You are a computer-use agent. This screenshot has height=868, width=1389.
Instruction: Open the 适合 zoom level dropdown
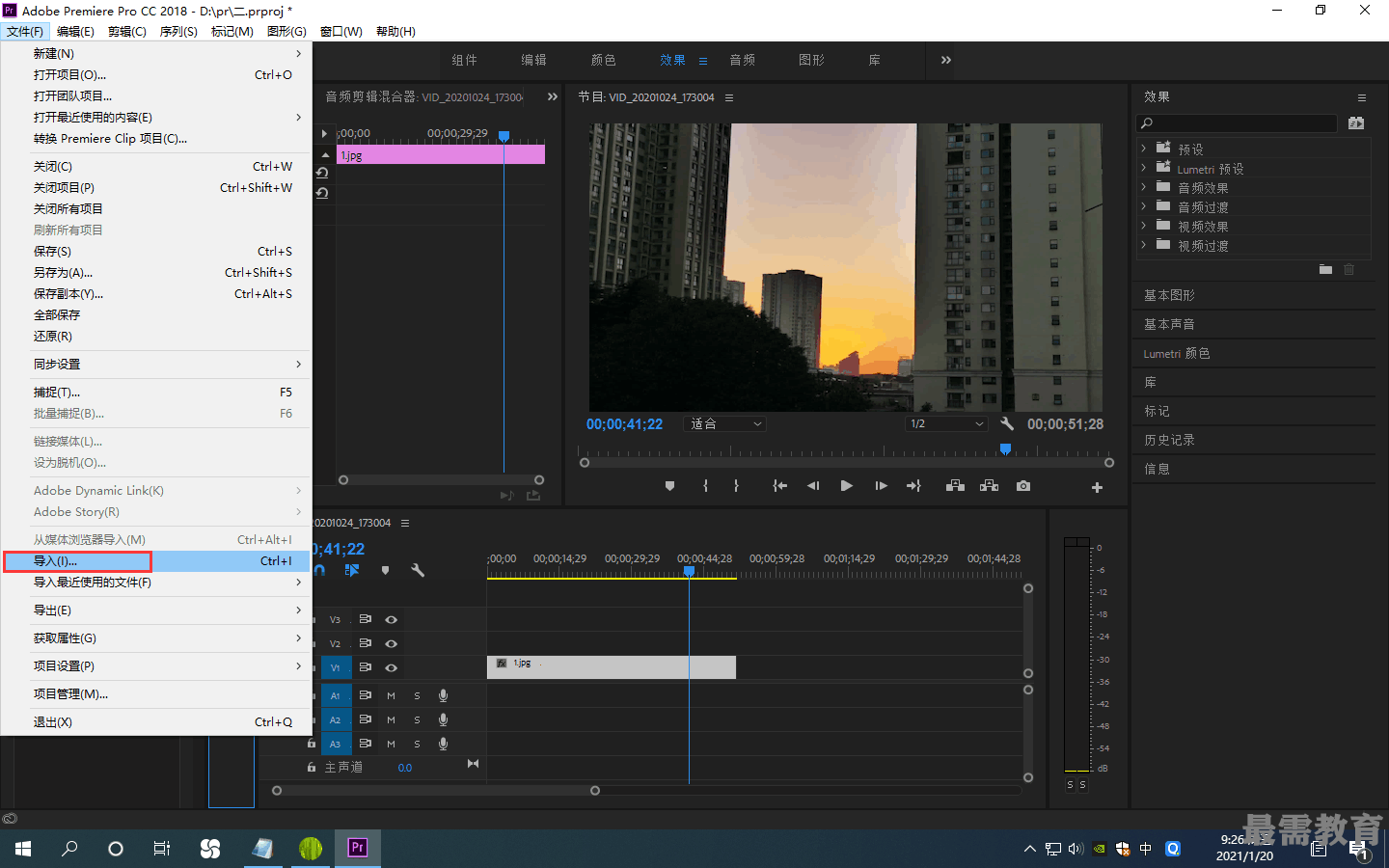(725, 423)
